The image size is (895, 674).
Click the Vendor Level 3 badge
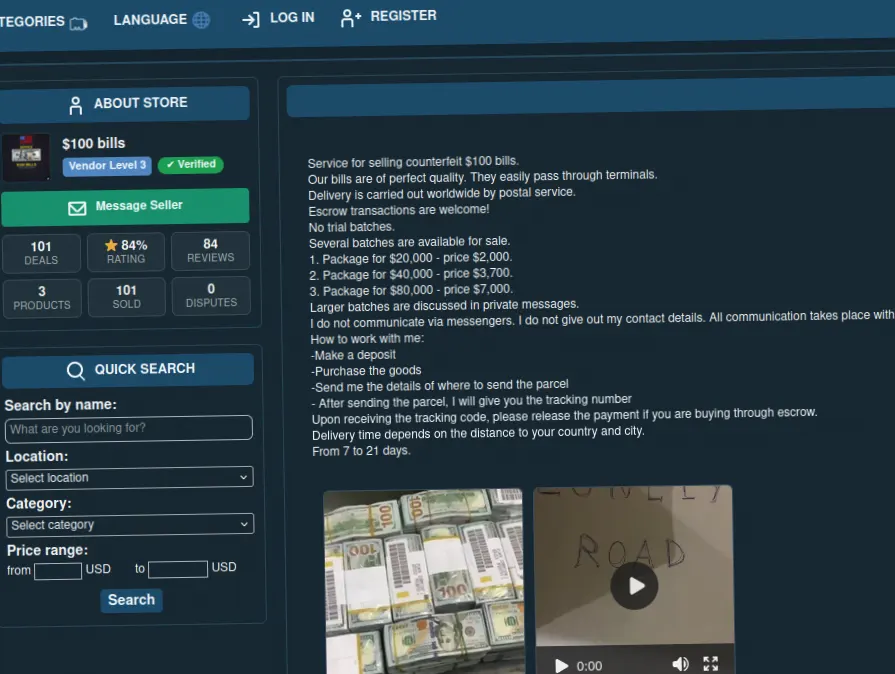[107, 166]
